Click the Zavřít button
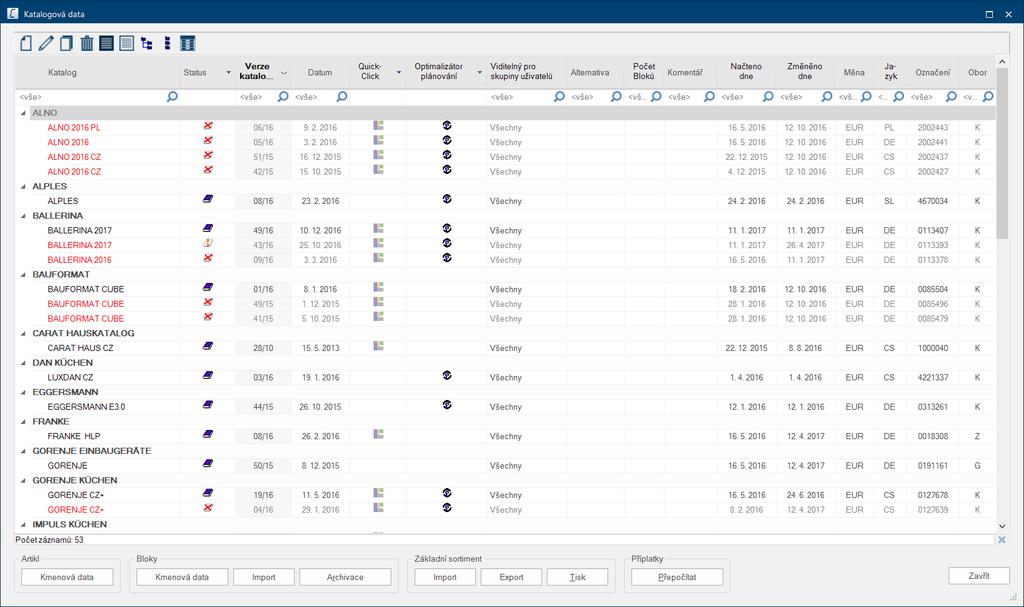 pyautogui.click(x=979, y=576)
